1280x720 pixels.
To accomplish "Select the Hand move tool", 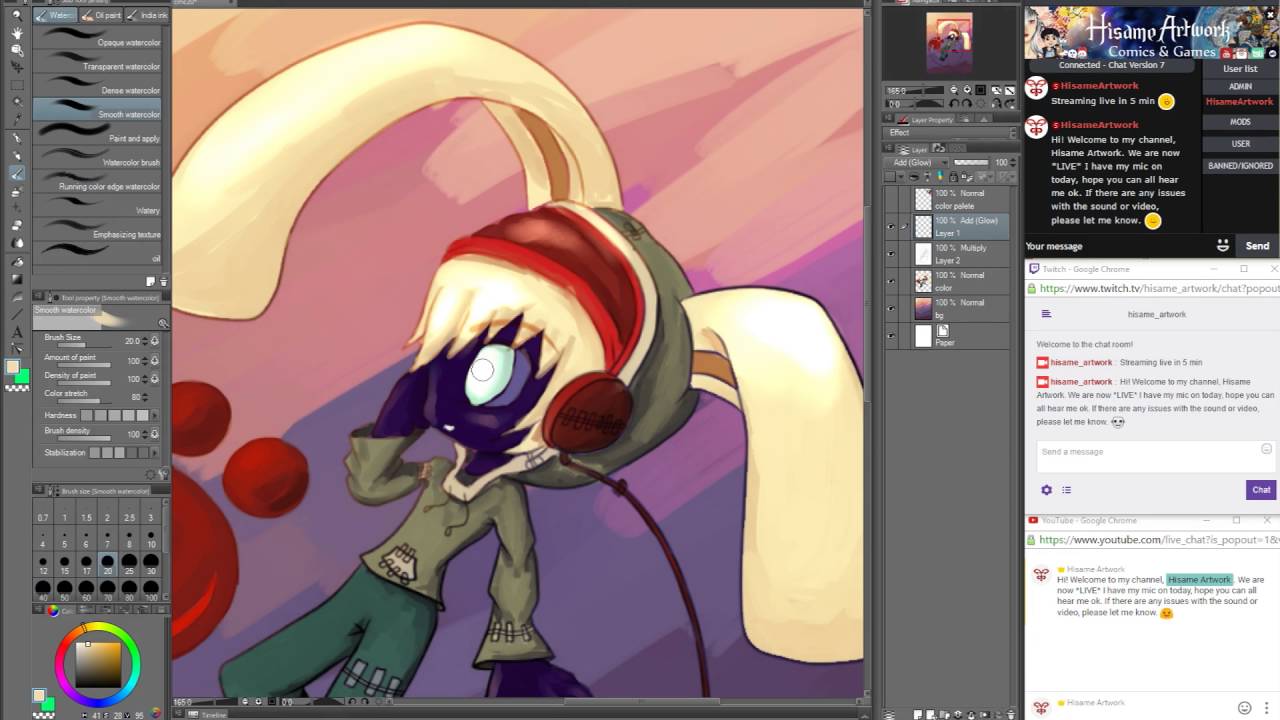I will [17, 34].
